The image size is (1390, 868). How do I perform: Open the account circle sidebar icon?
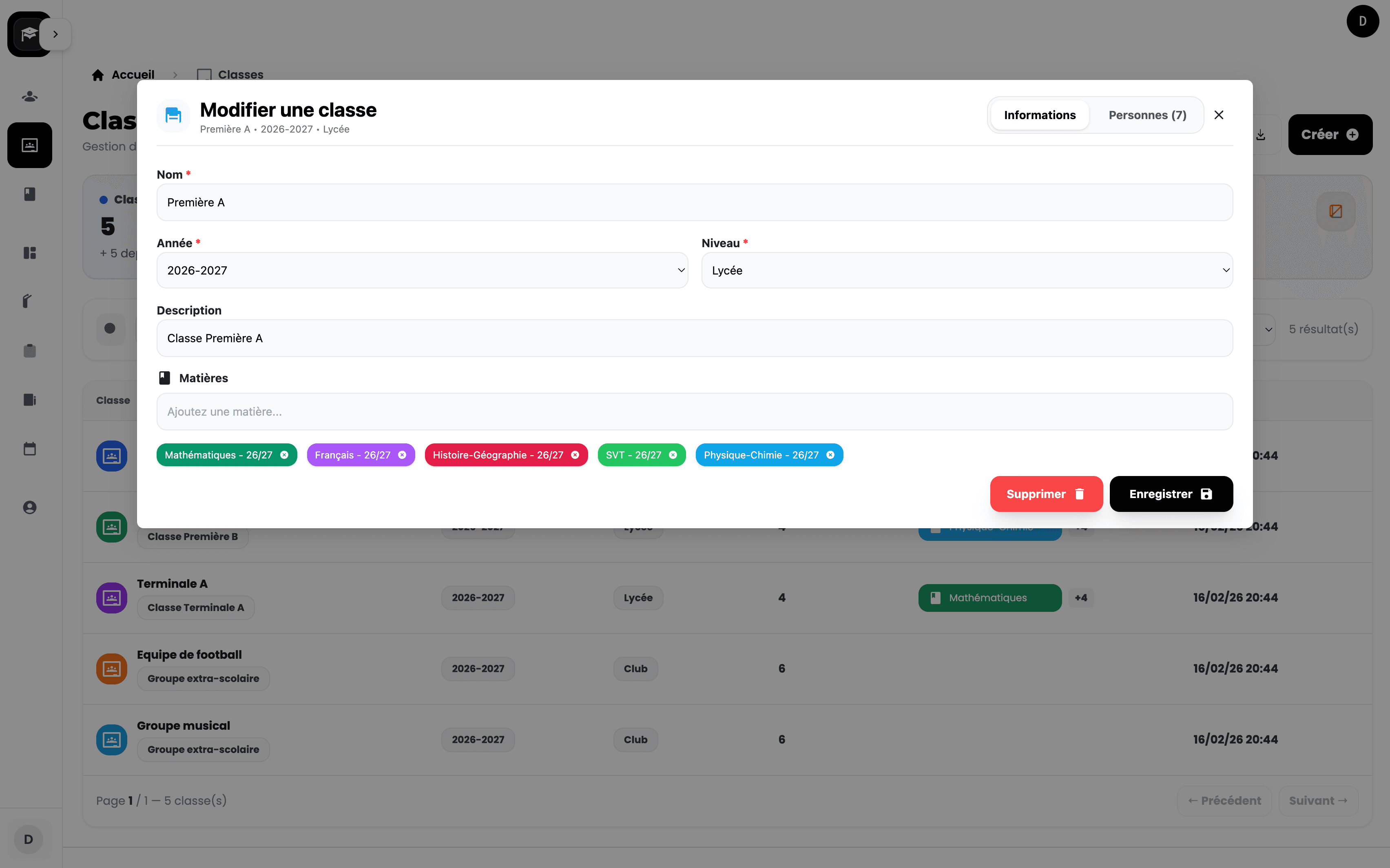pyautogui.click(x=30, y=507)
